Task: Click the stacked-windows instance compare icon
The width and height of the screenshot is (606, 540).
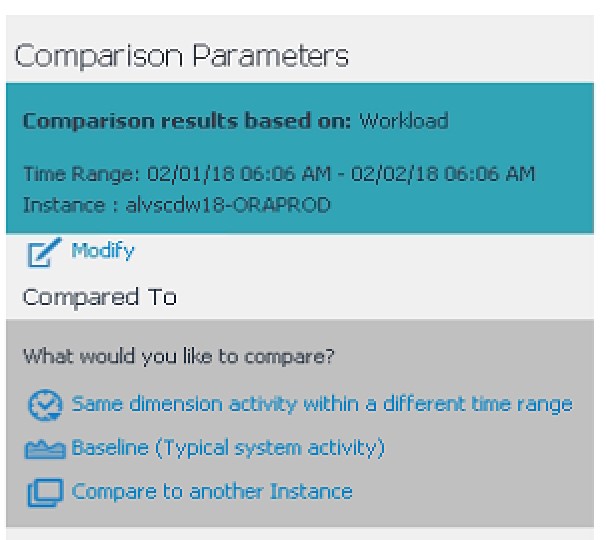Action: point(46,492)
